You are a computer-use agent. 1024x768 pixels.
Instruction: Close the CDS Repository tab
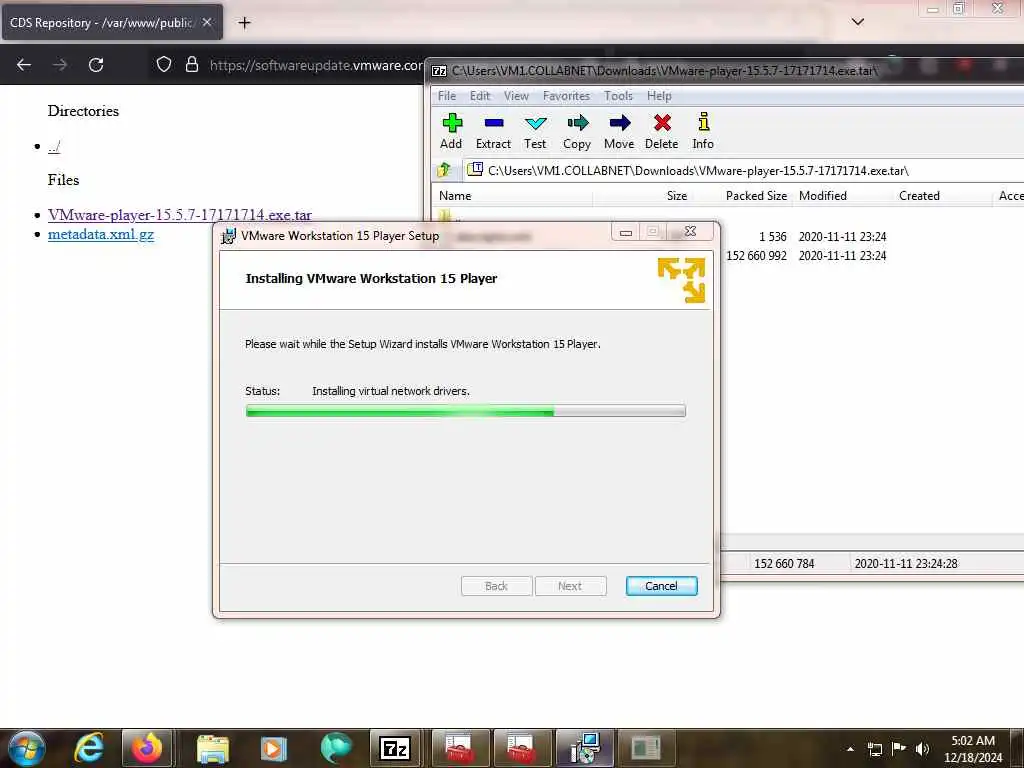[x=207, y=22]
